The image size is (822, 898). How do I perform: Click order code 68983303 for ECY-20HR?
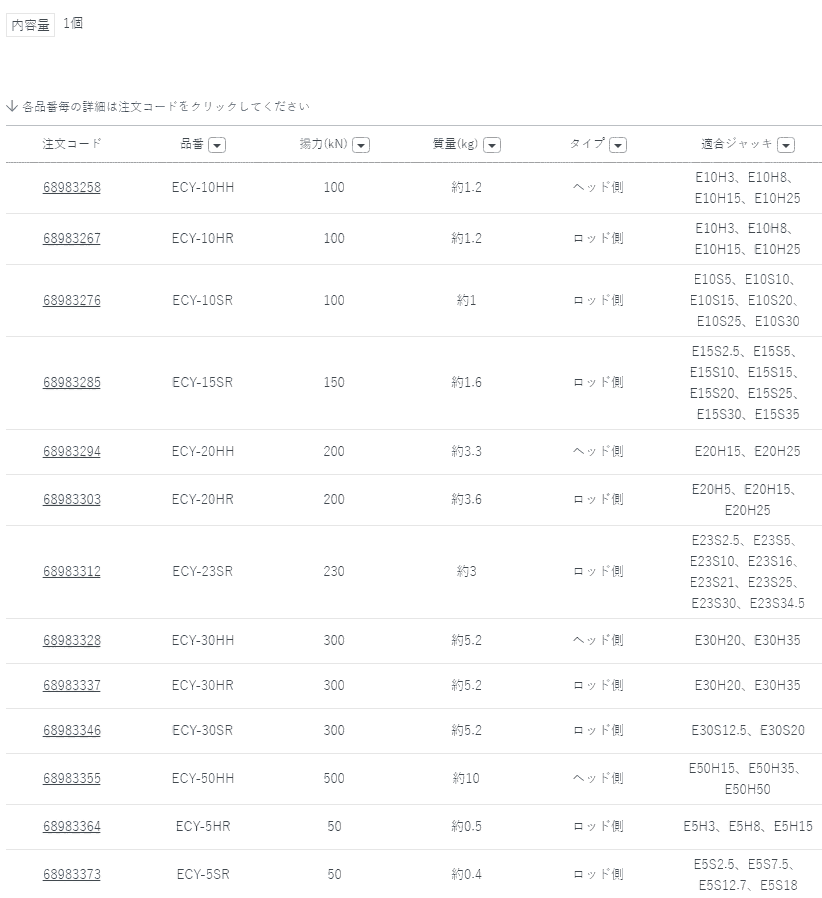point(72,500)
